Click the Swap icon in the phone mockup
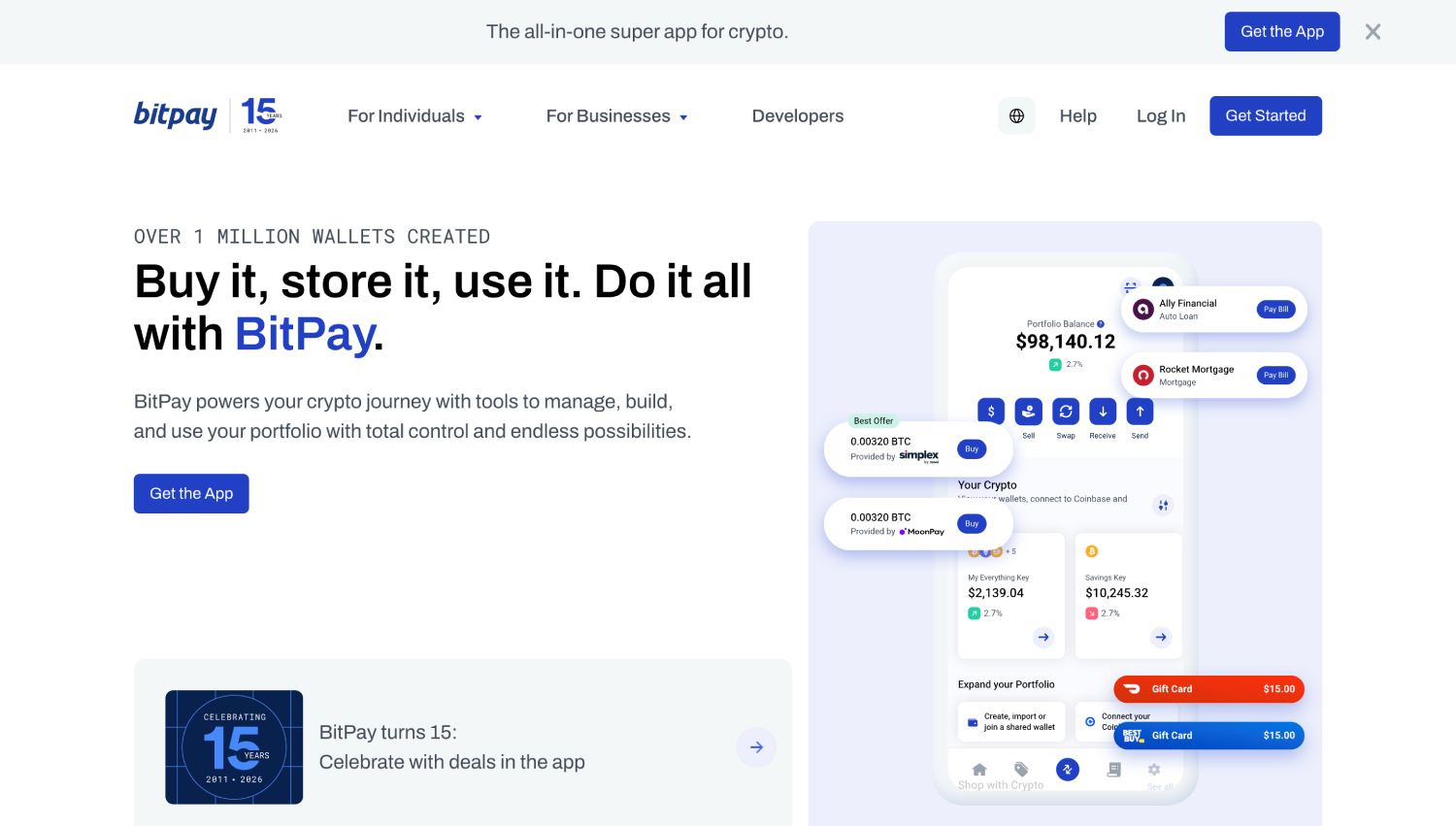 tap(1066, 412)
